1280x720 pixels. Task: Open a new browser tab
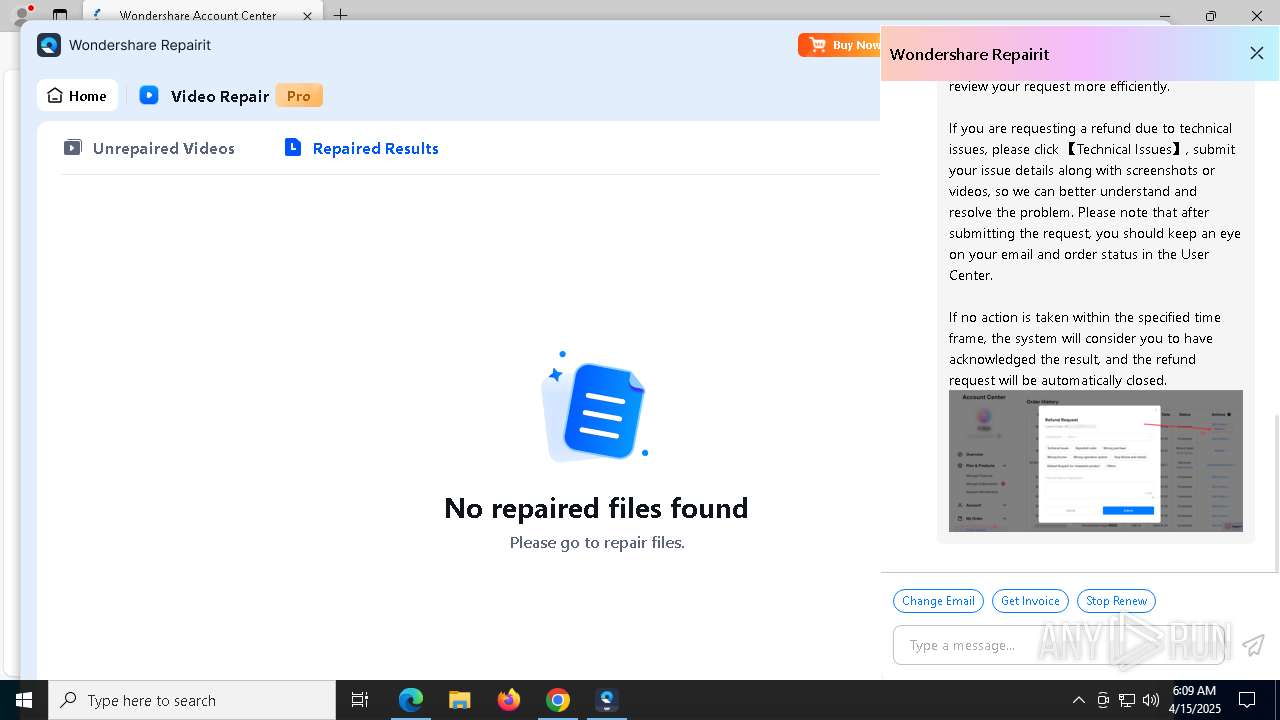(x=341, y=15)
